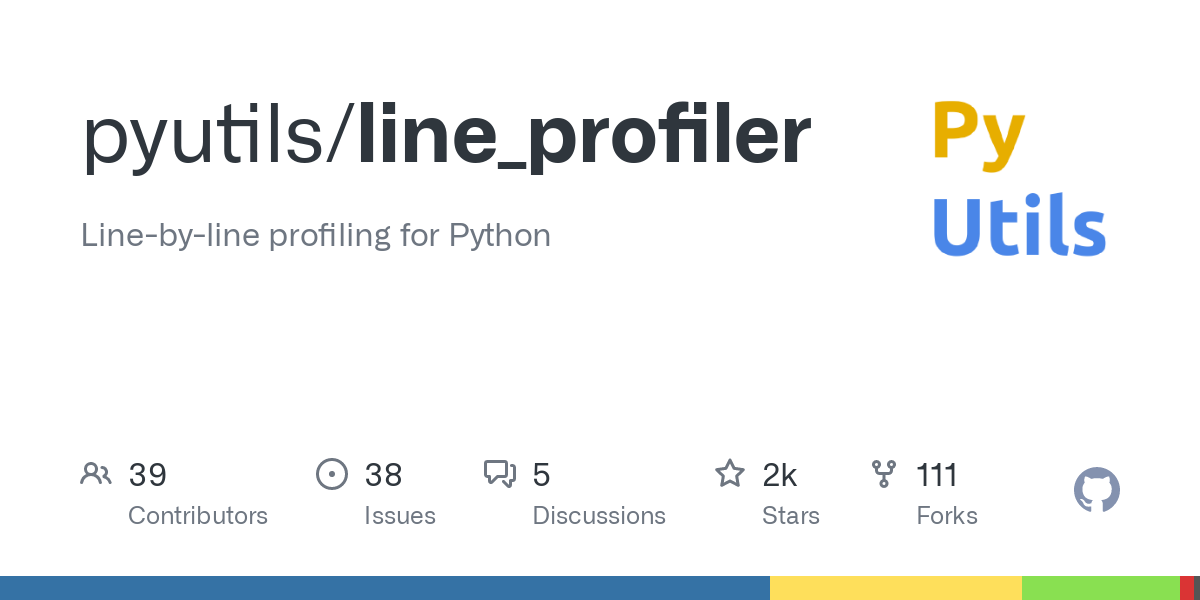Click the GitHub Octocat logo
The width and height of the screenshot is (1200, 600).
[x=1096, y=491]
